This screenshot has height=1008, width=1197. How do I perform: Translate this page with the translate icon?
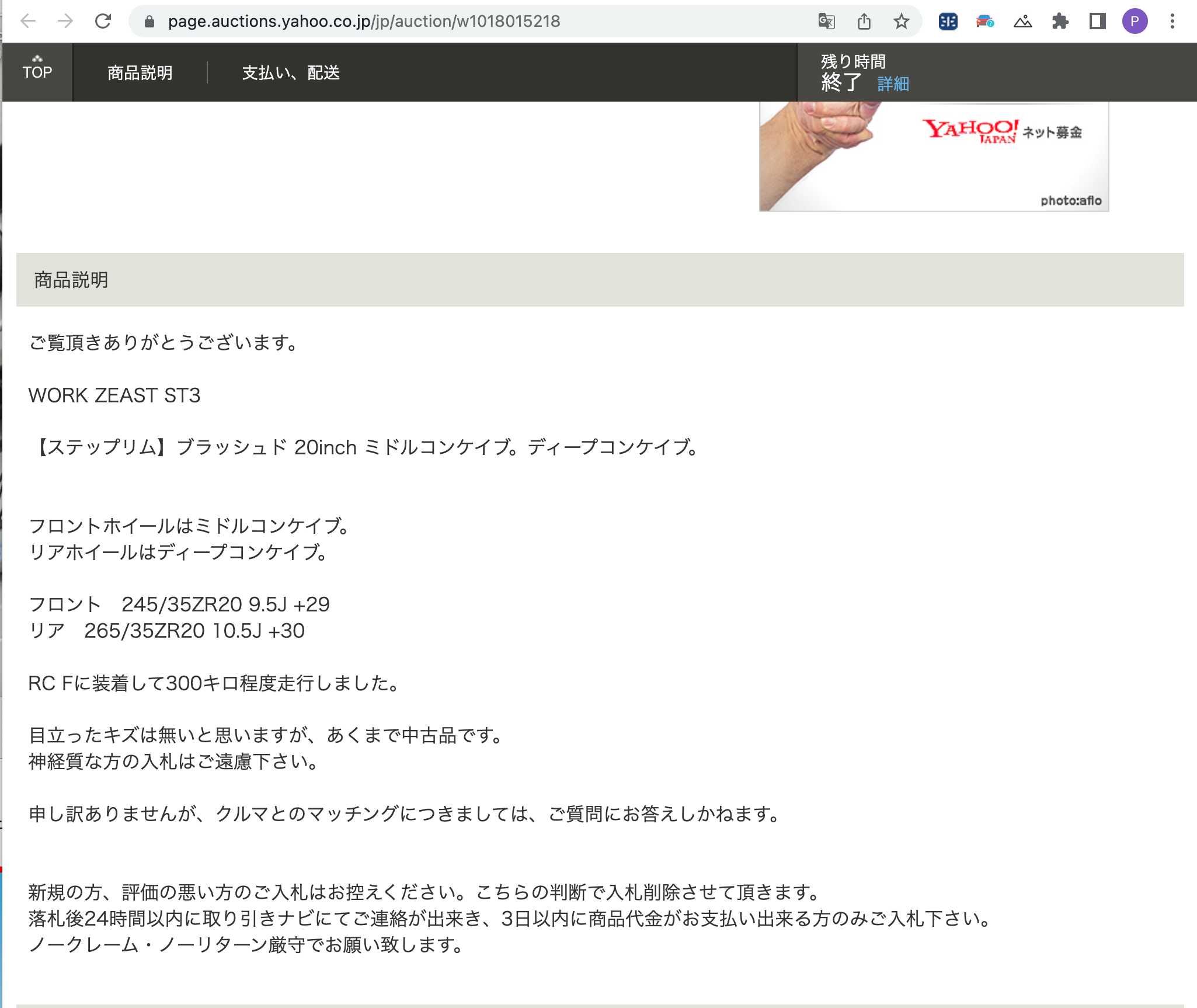tap(826, 22)
